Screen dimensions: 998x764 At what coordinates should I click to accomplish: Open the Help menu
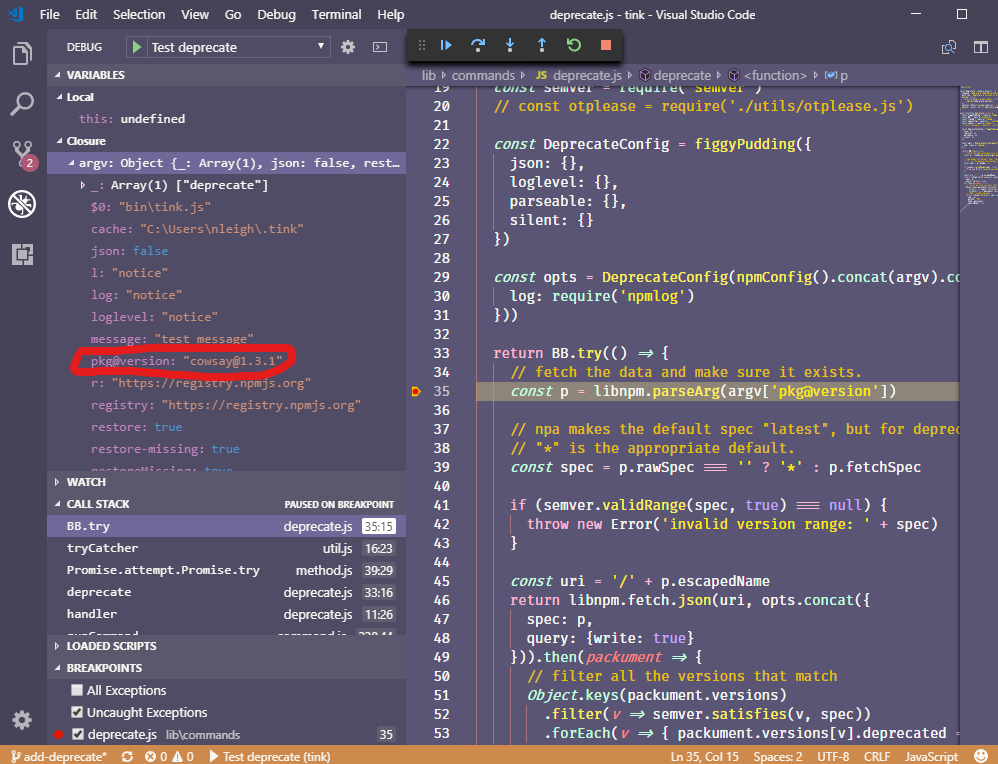coord(390,14)
